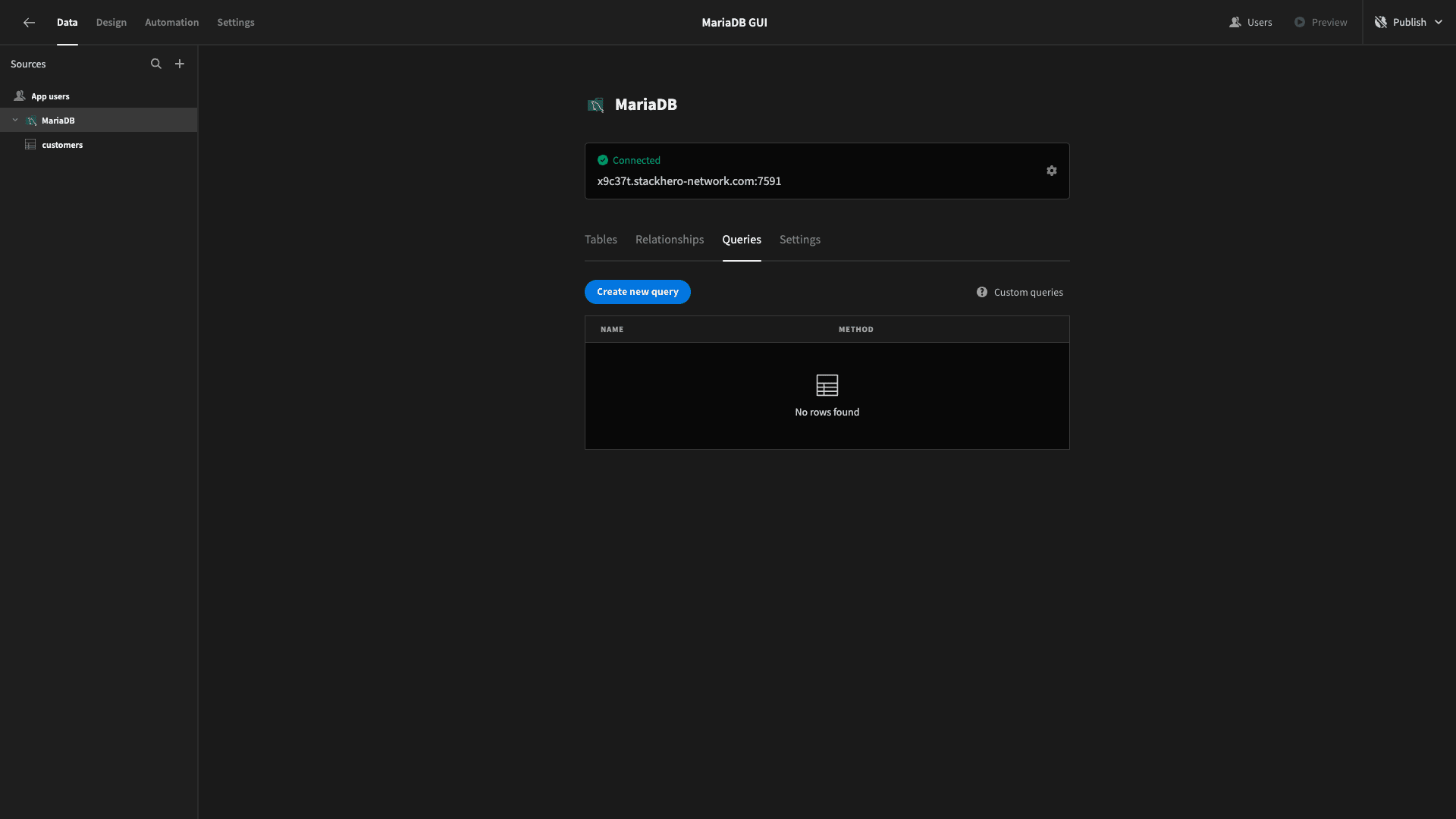The height and width of the screenshot is (819, 1456).
Task: Click the customers table icon
Action: pyautogui.click(x=30, y=145)
